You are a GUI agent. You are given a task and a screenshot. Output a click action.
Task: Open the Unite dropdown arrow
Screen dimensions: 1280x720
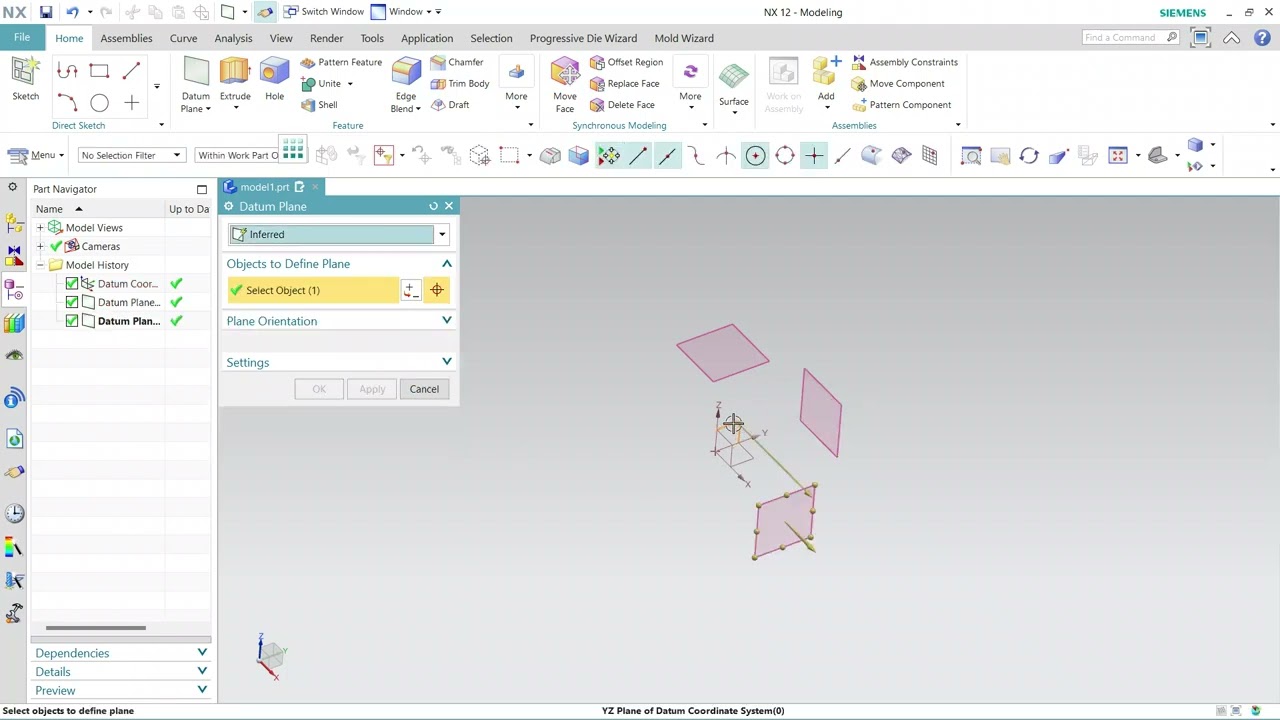point(350,84)
